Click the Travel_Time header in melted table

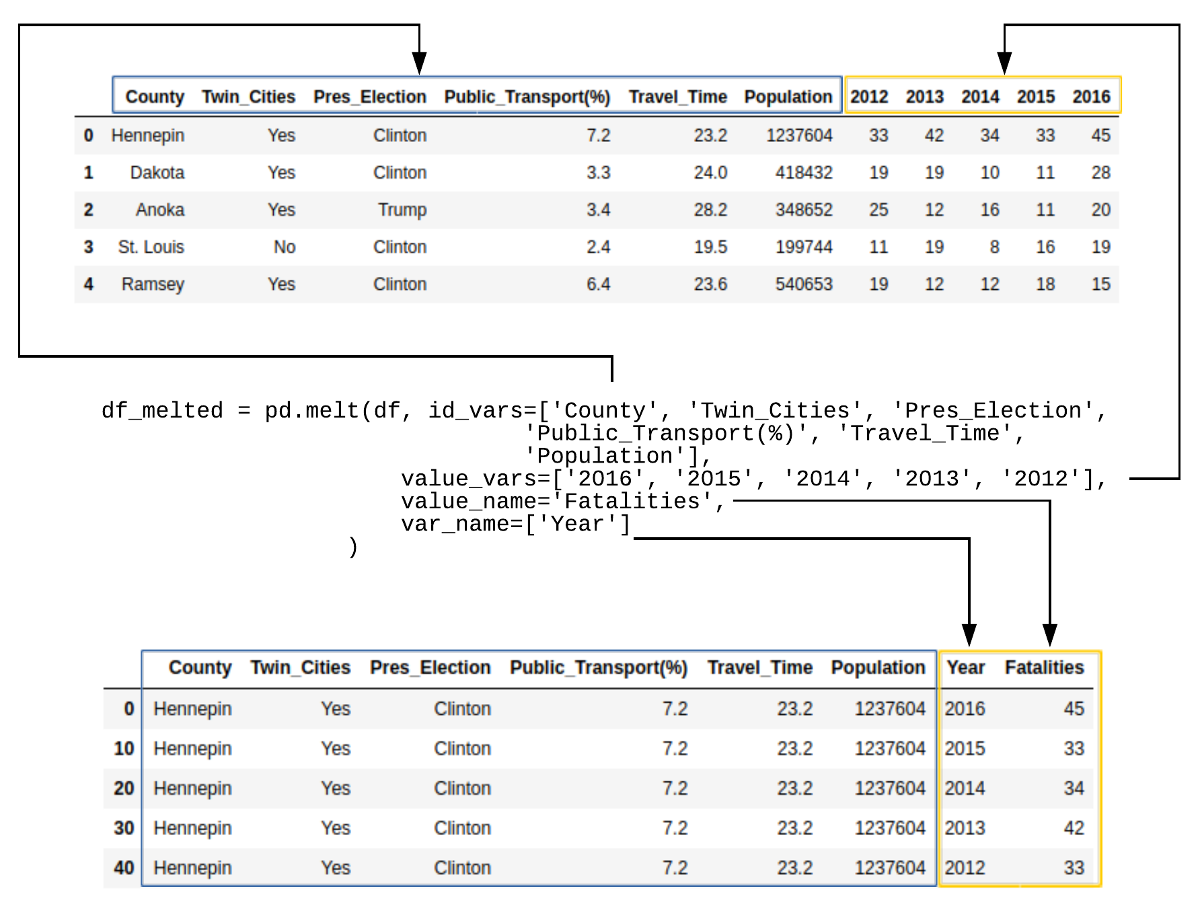tap(760, 668)
